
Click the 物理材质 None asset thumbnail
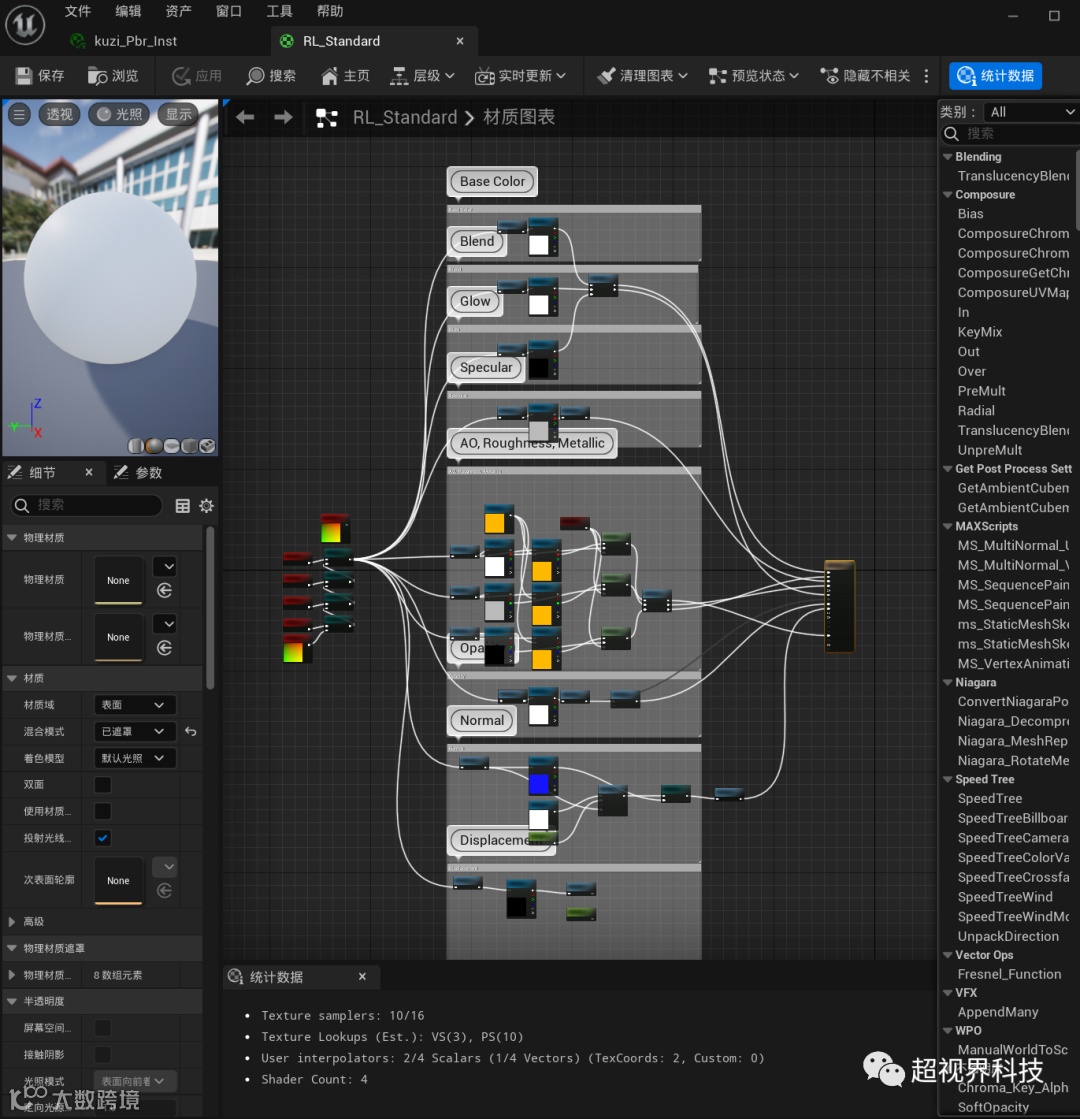pos(118,580)
